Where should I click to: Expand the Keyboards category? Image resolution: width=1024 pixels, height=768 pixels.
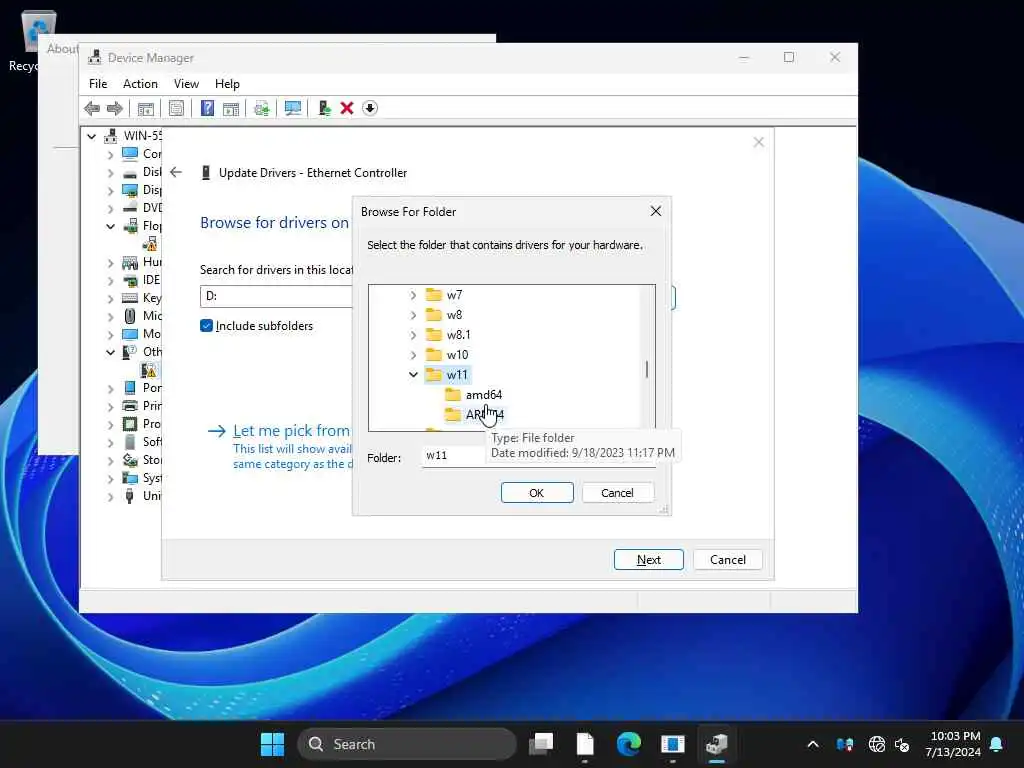(x=110, y=299)
